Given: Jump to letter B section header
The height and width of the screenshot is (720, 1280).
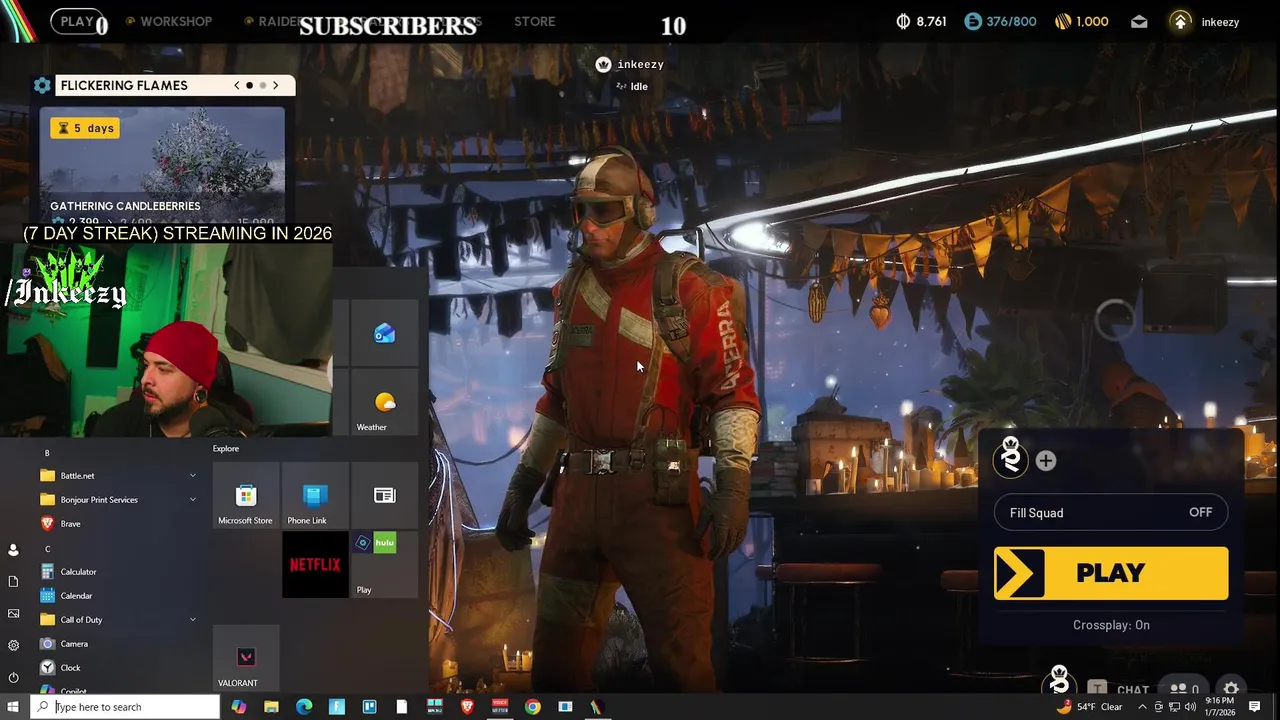Looking at the screenshot, I should tap(47, 453).
